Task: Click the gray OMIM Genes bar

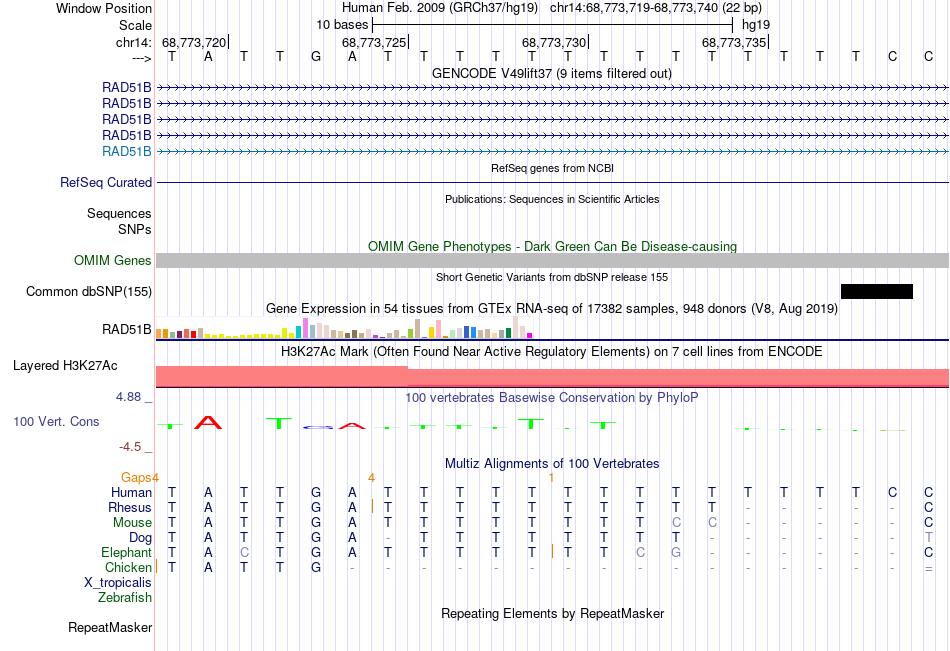Action: coord(552,261)
